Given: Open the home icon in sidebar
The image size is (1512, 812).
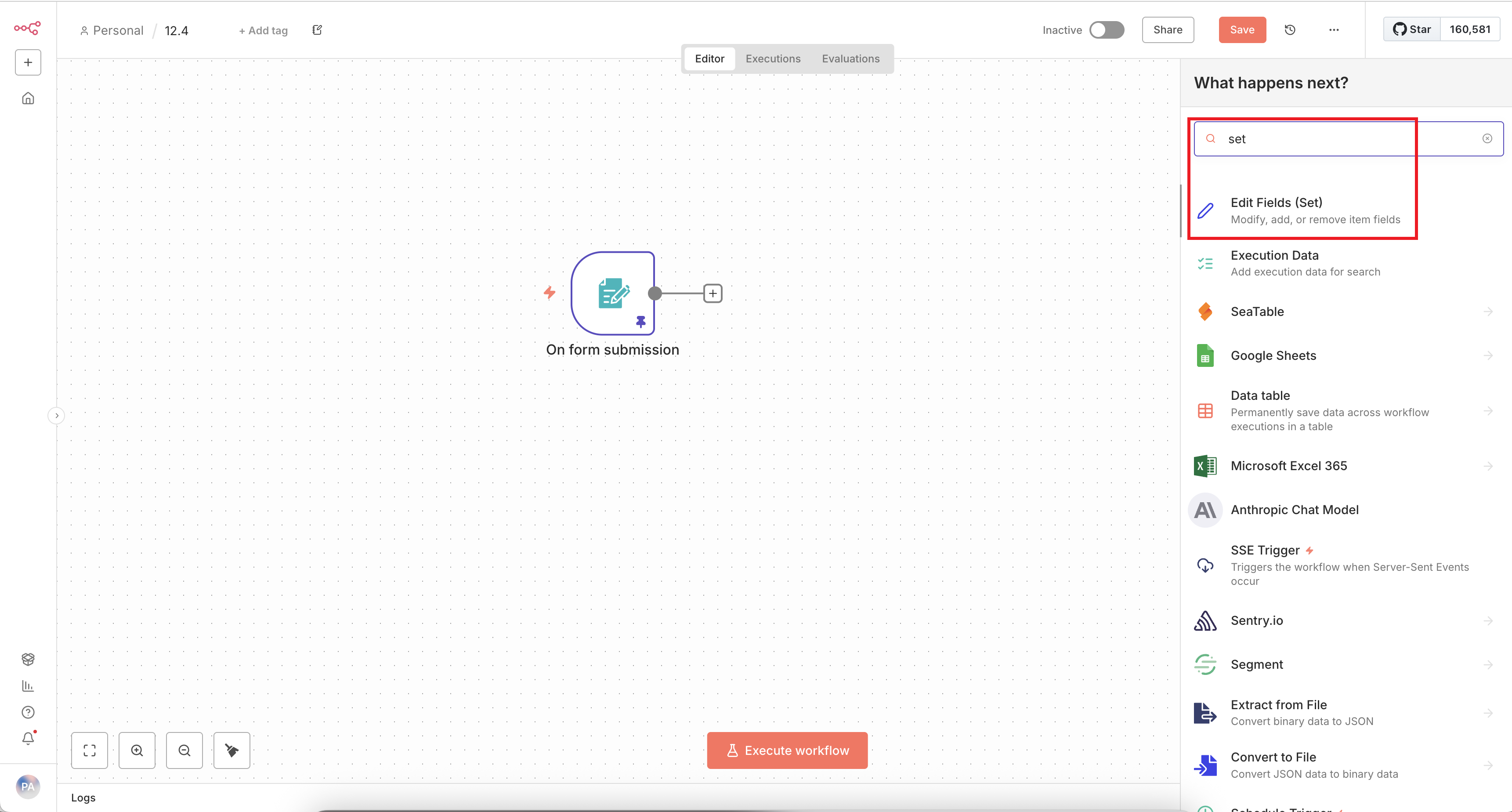Looking at the screenshot, I should (x=28, y=98).
